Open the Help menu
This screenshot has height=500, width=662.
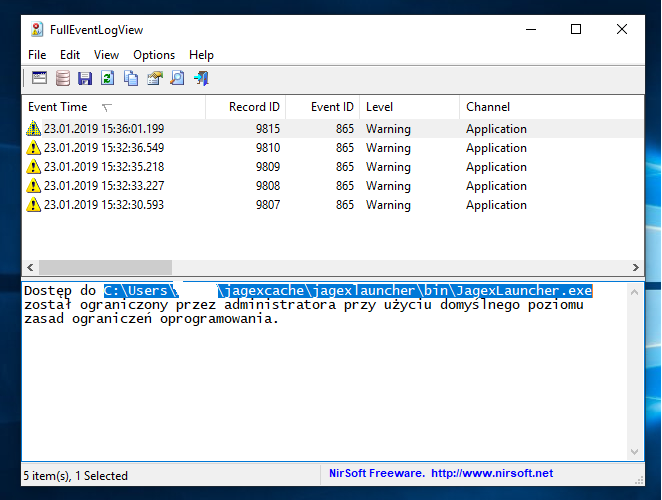point(201,55)
